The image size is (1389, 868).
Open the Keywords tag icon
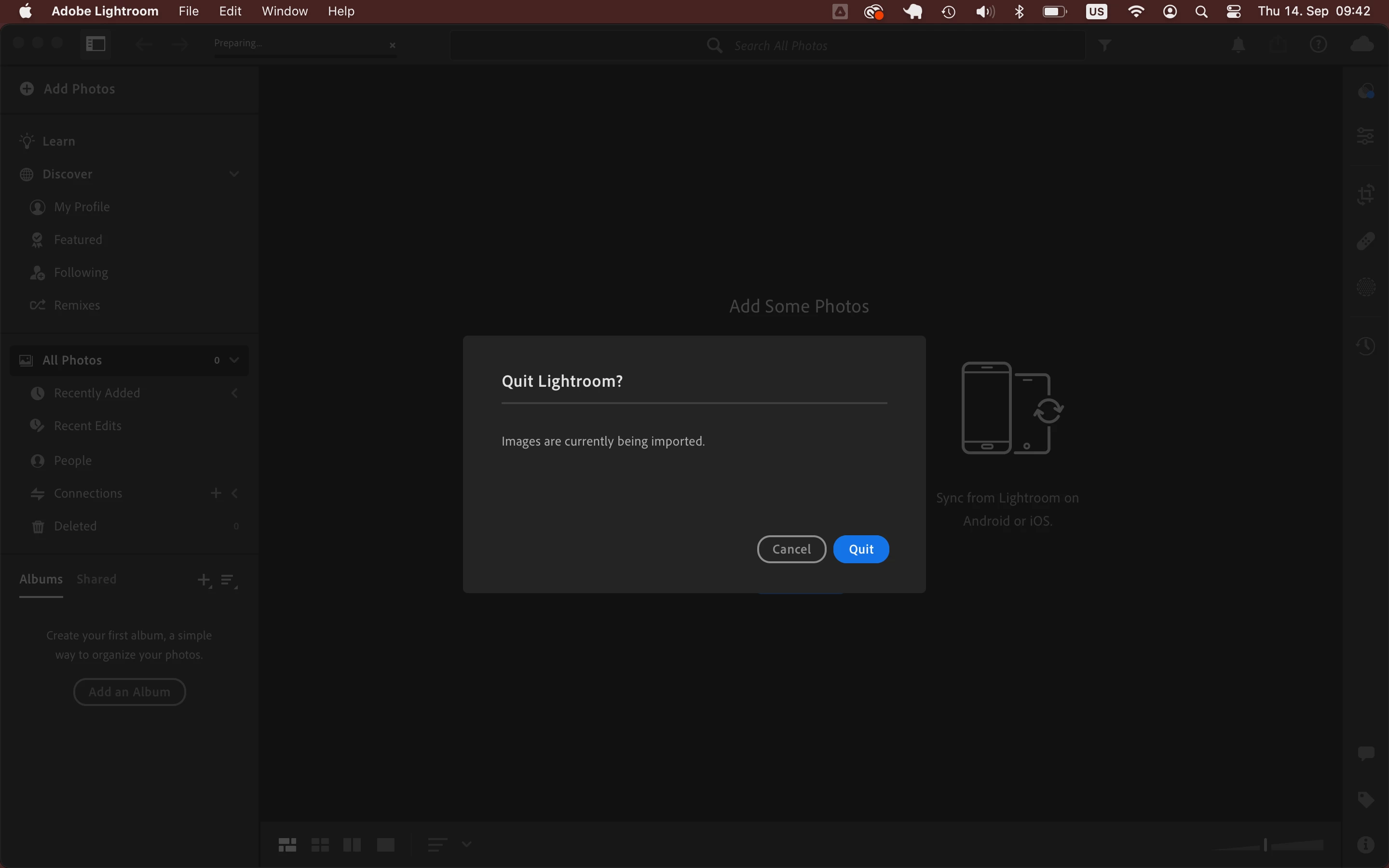tap(1365, 799)
